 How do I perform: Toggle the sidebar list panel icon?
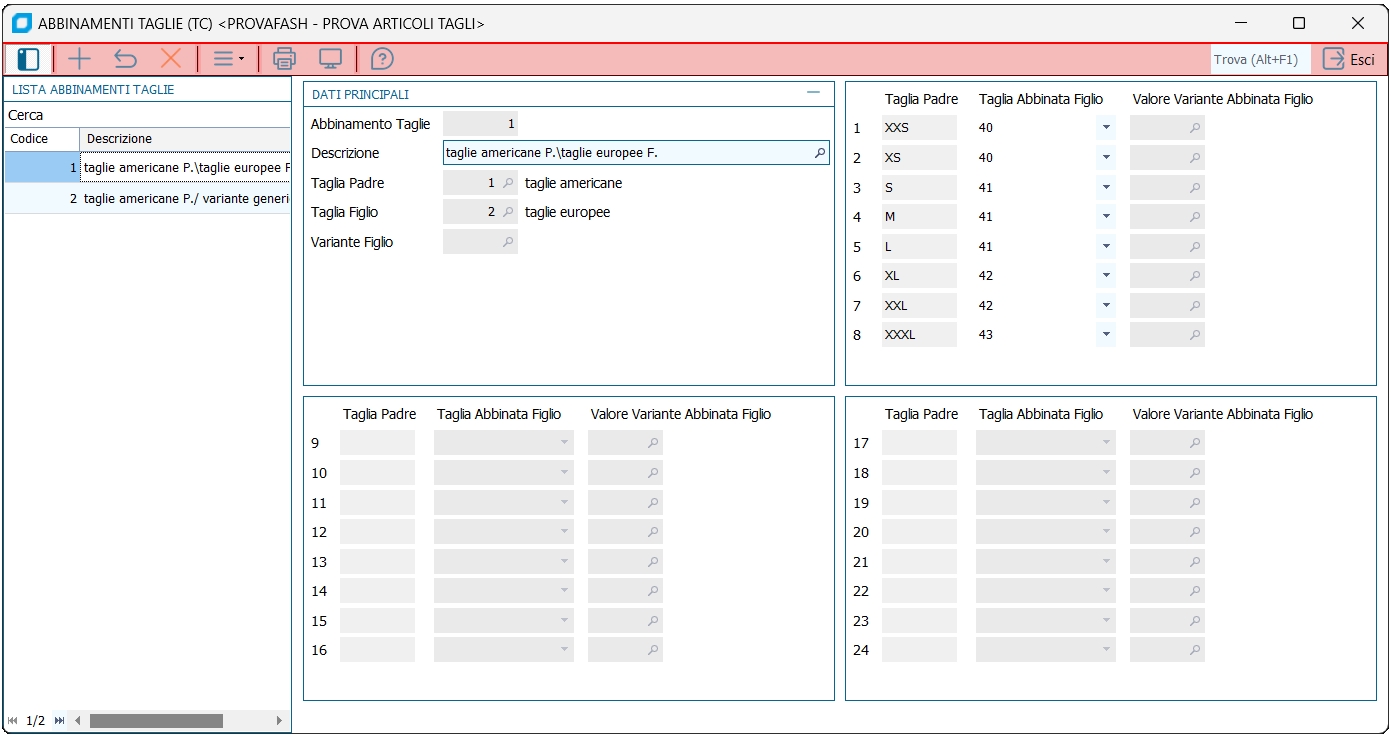tap(28, 59)
